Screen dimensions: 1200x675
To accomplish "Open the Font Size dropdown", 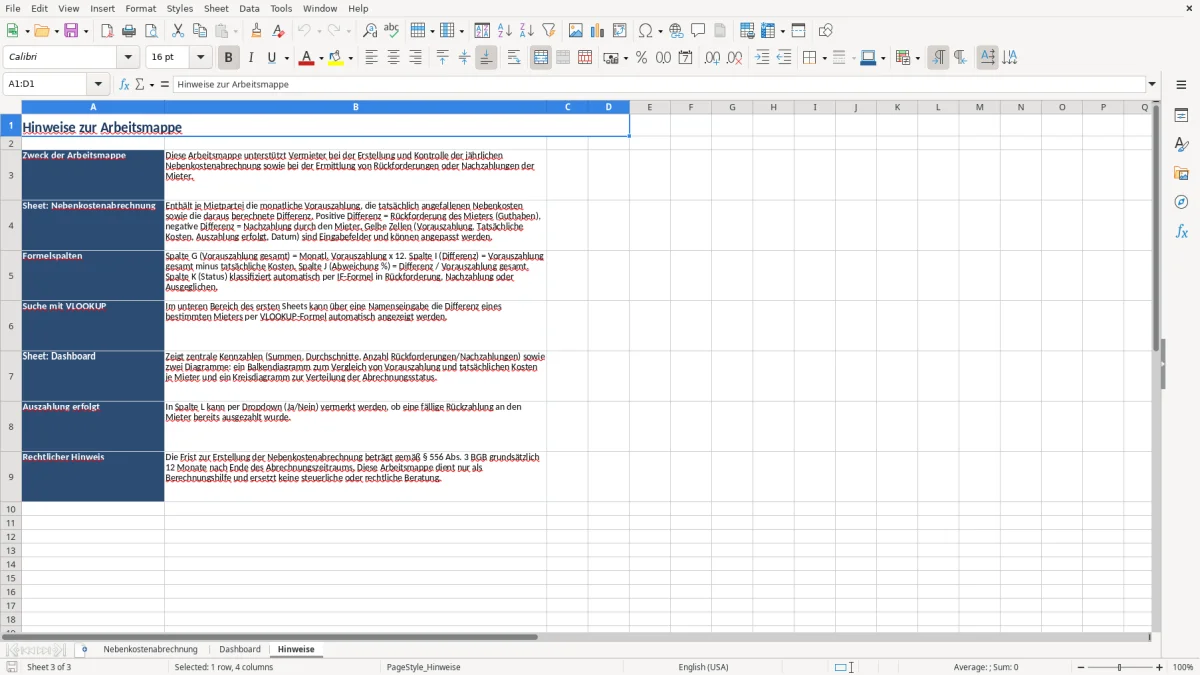I will pos(200,58).
